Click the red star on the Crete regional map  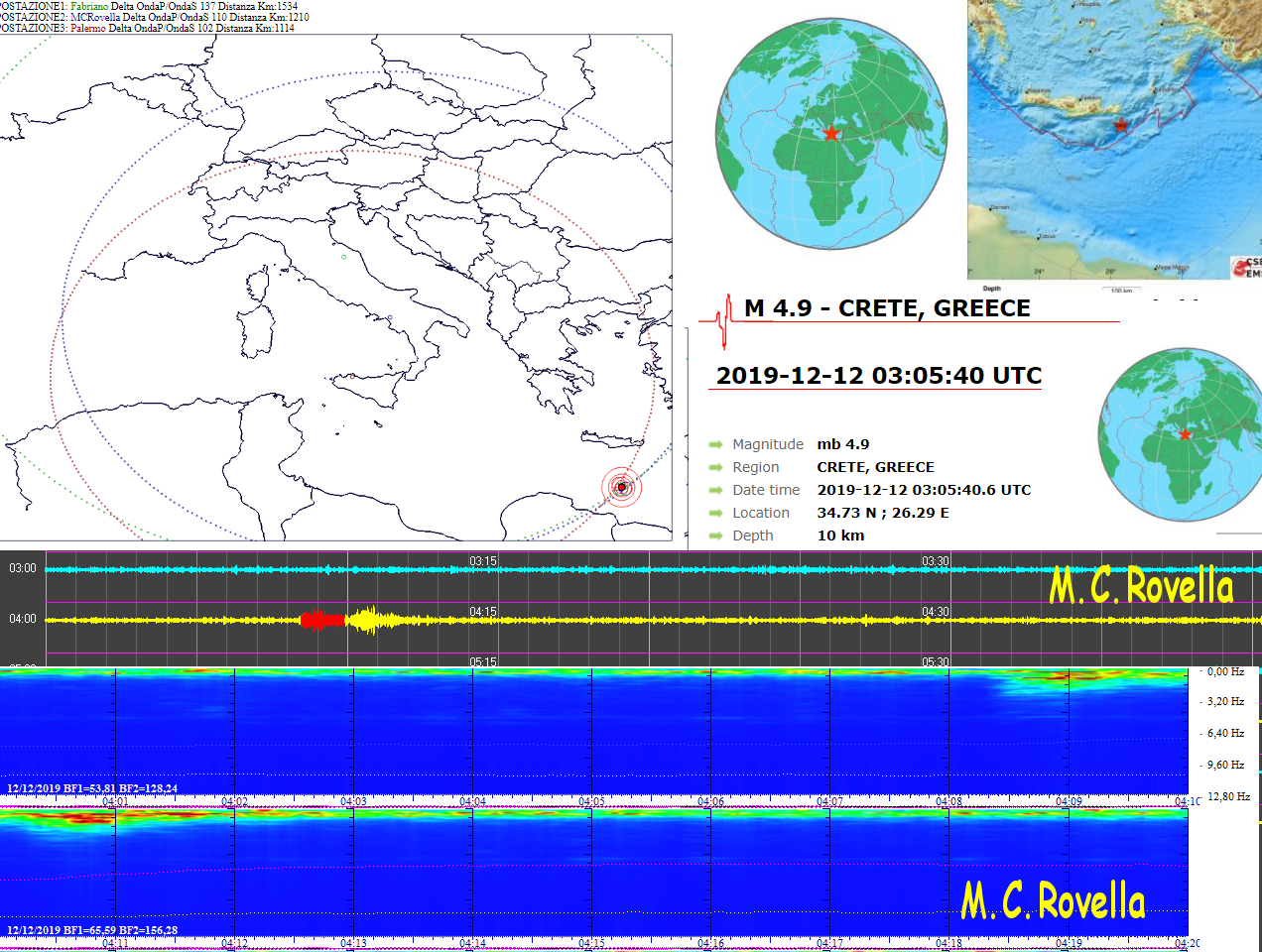1120,125
